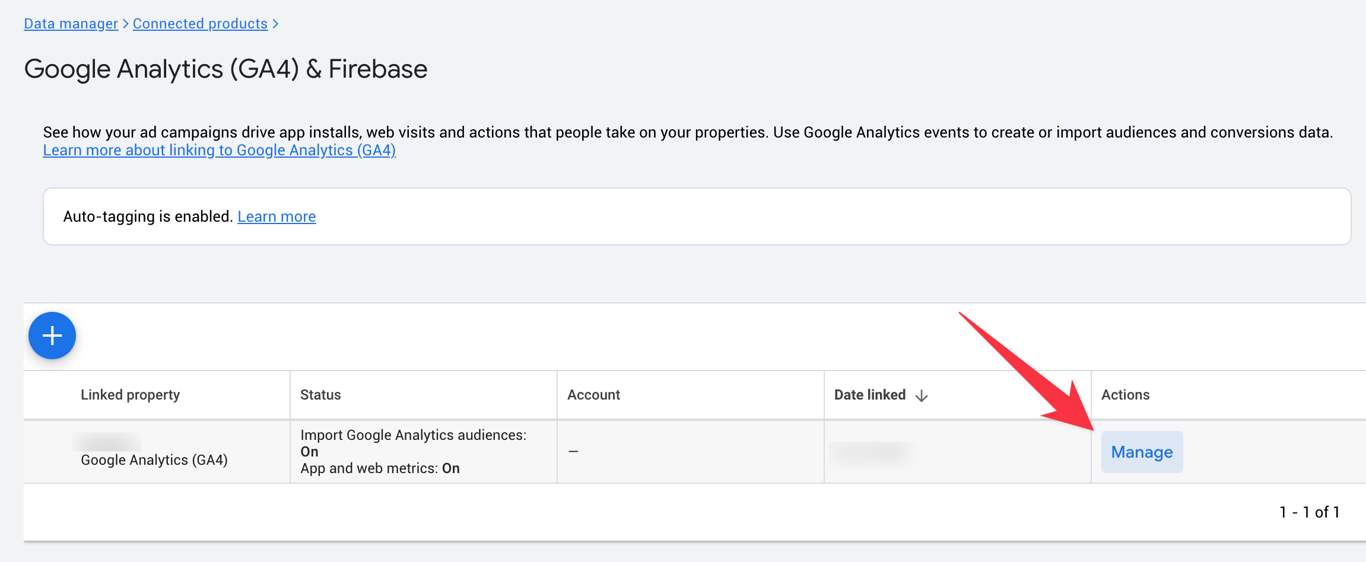1366x562 pixels.
Task: Click the sort arrow beside Date linked
Action: [x=921, y=396]
